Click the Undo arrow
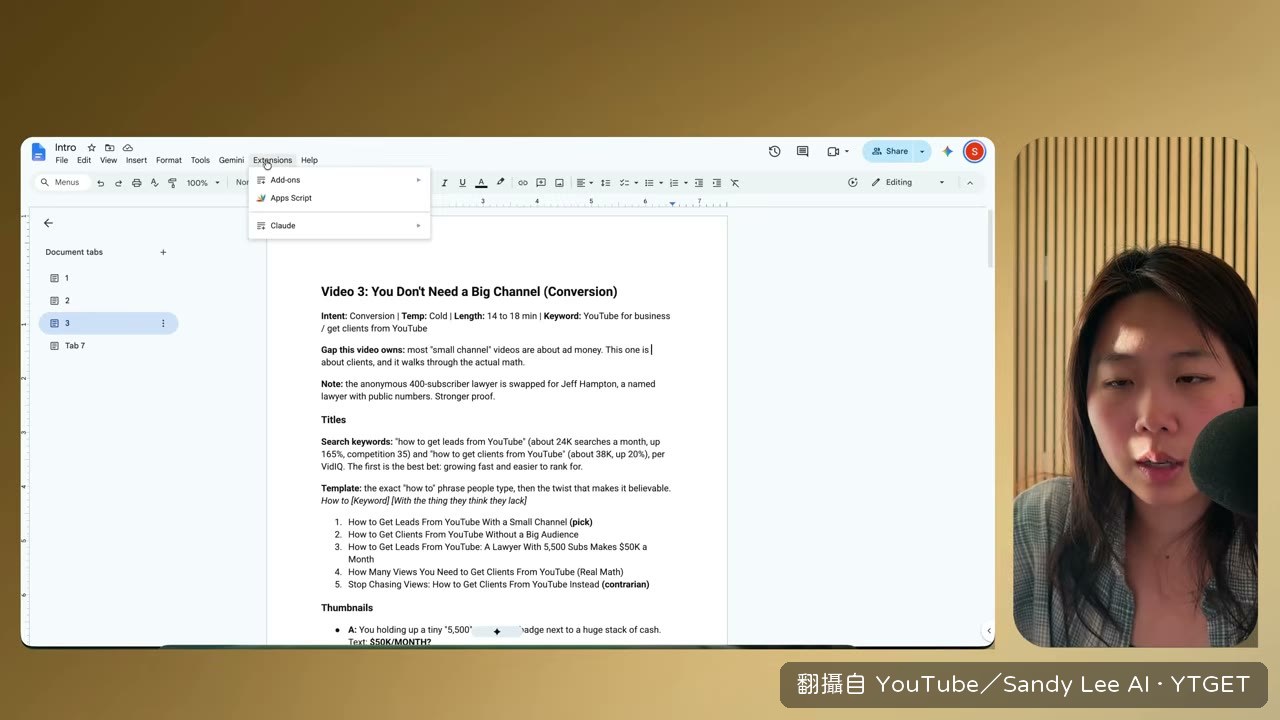 tap(100, 183)
